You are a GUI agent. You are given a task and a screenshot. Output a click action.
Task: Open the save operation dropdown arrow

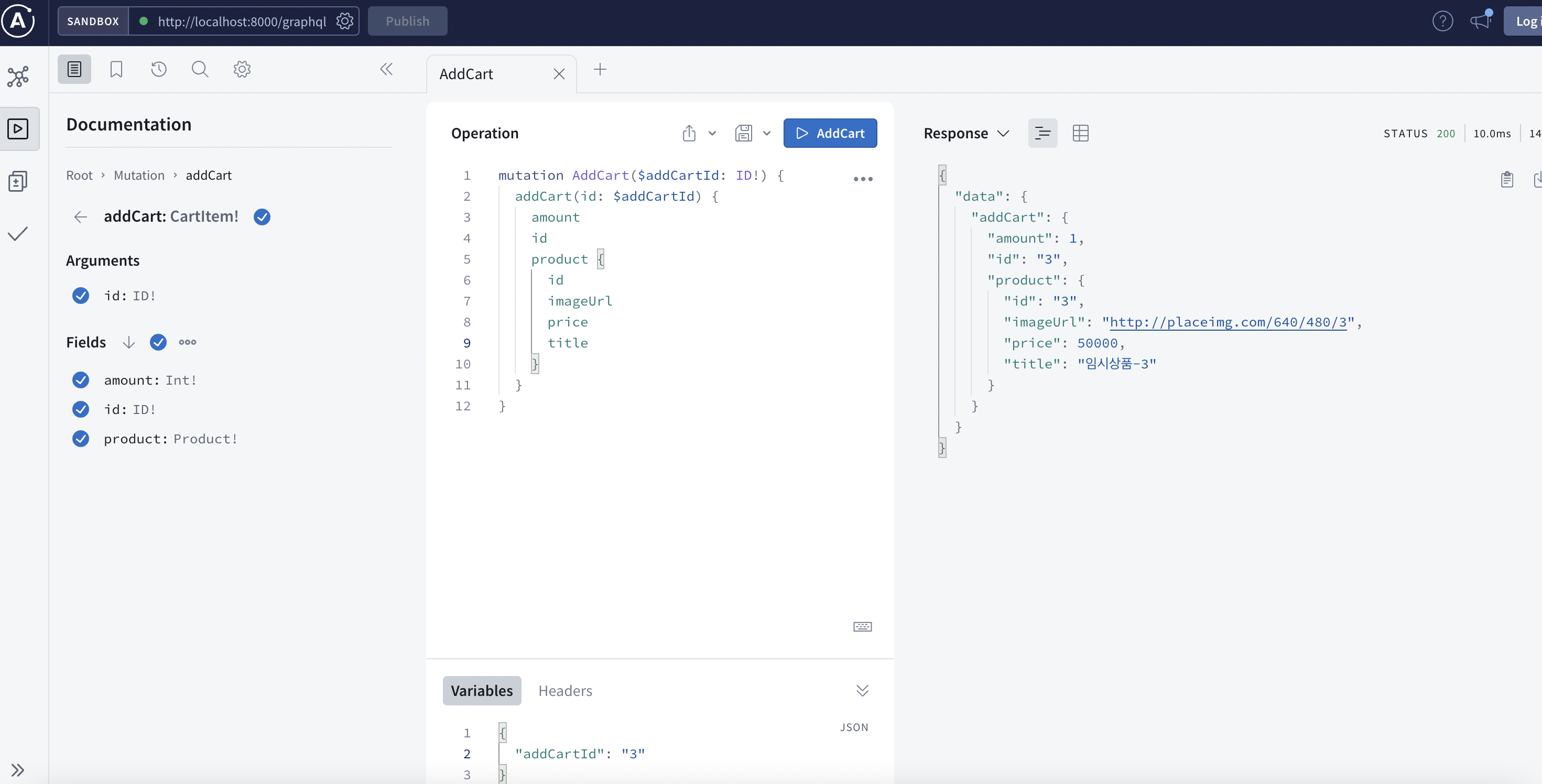pos(767,133)
